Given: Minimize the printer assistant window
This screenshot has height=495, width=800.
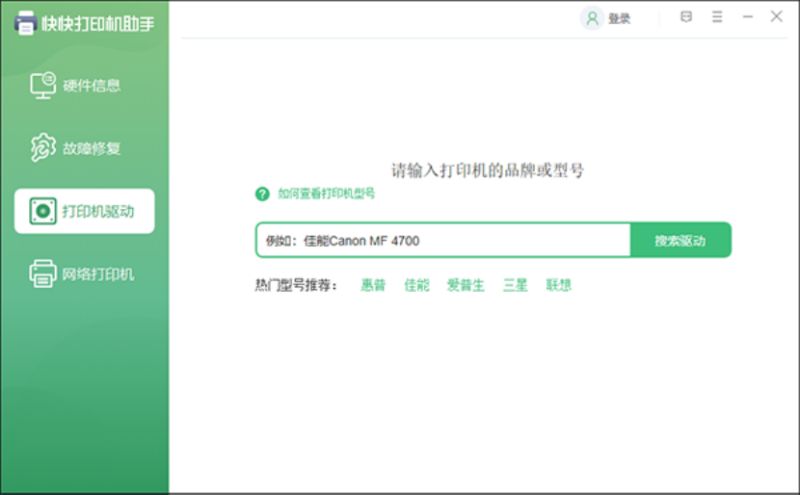Looking at the screenshot, I should [x=747, y=17].
